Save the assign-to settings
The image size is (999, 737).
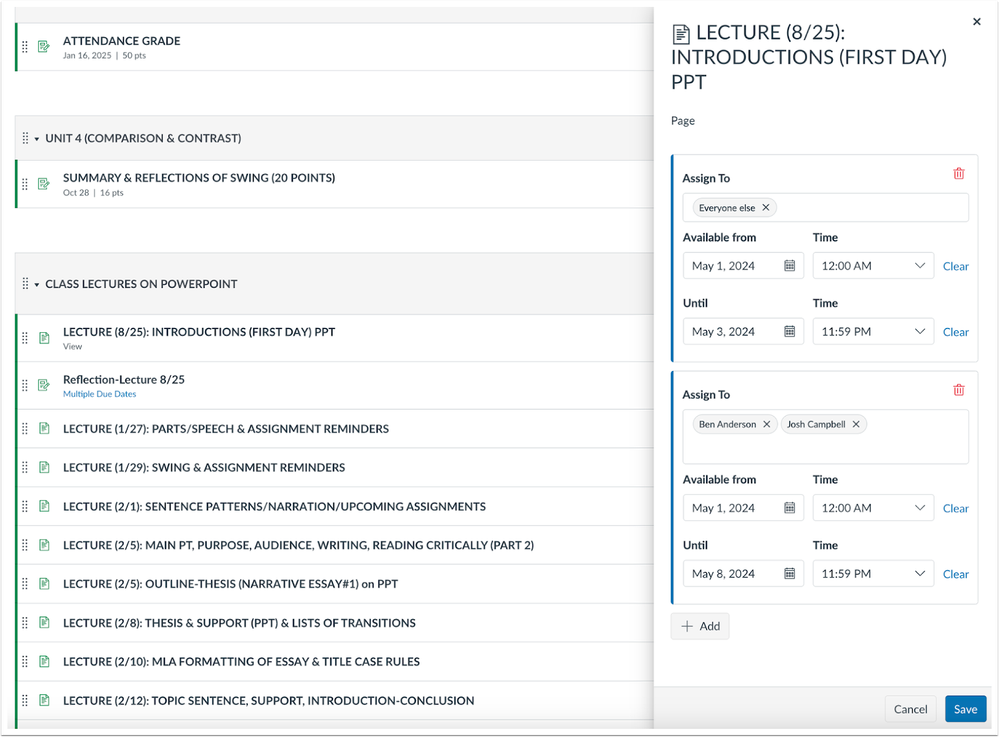(x=965, y=709)
